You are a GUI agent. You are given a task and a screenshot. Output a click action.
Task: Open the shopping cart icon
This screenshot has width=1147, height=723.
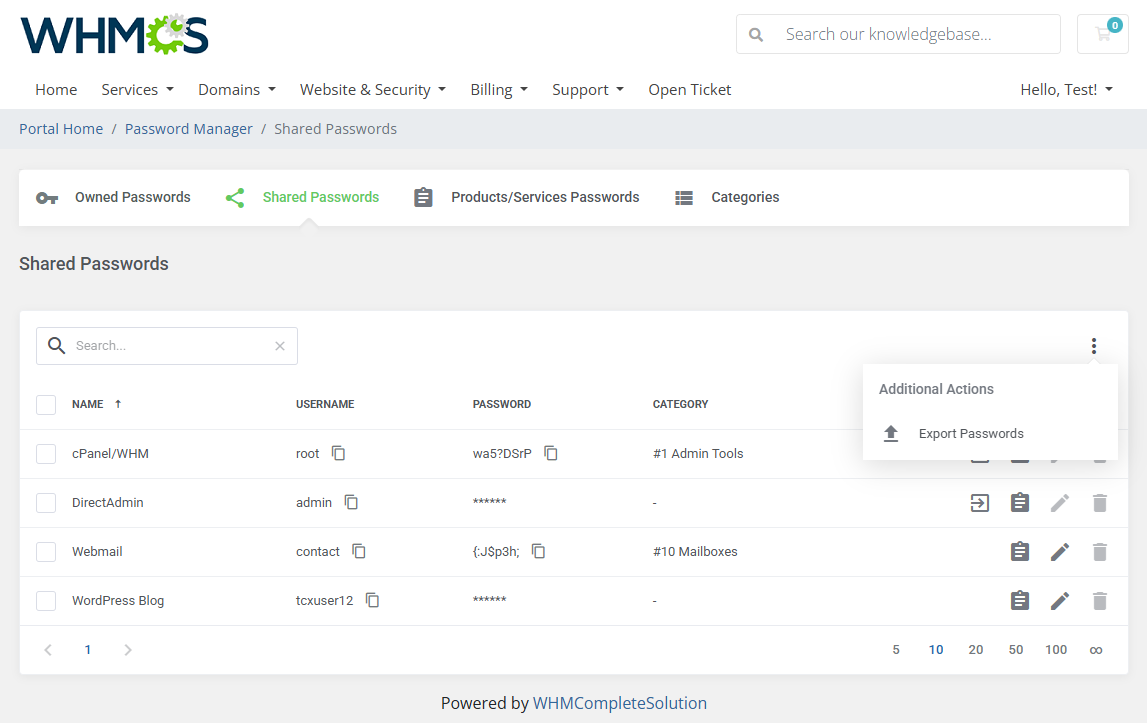coord(1103,34)
